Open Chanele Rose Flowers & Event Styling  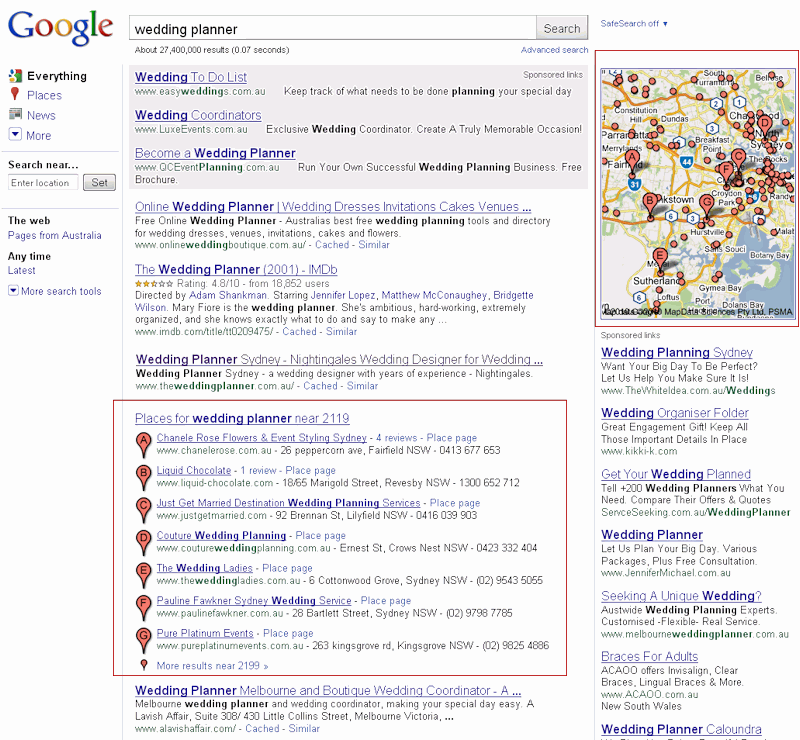click(x=262, y=437)
